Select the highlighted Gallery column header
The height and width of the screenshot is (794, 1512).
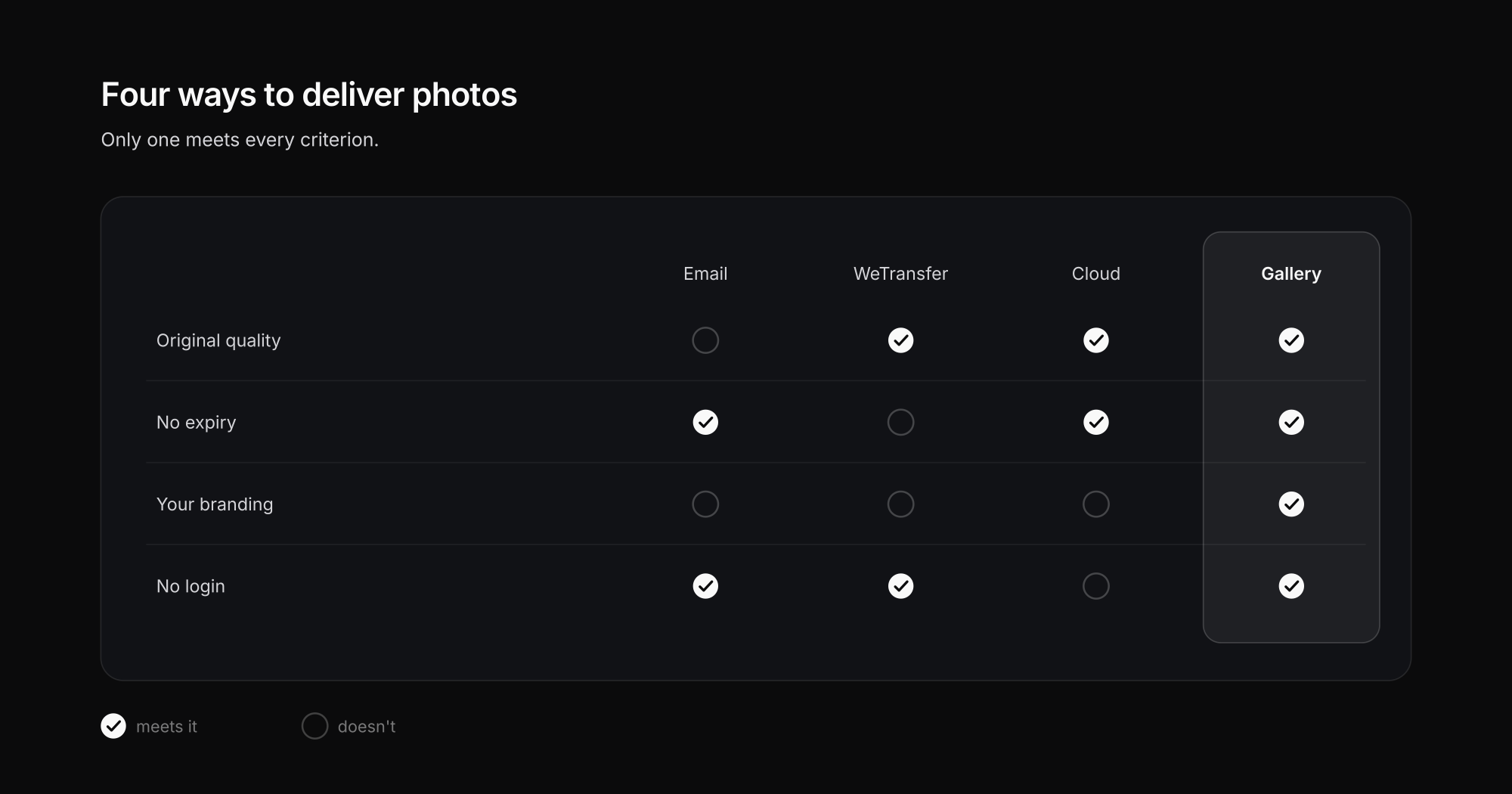(1291, 274)
